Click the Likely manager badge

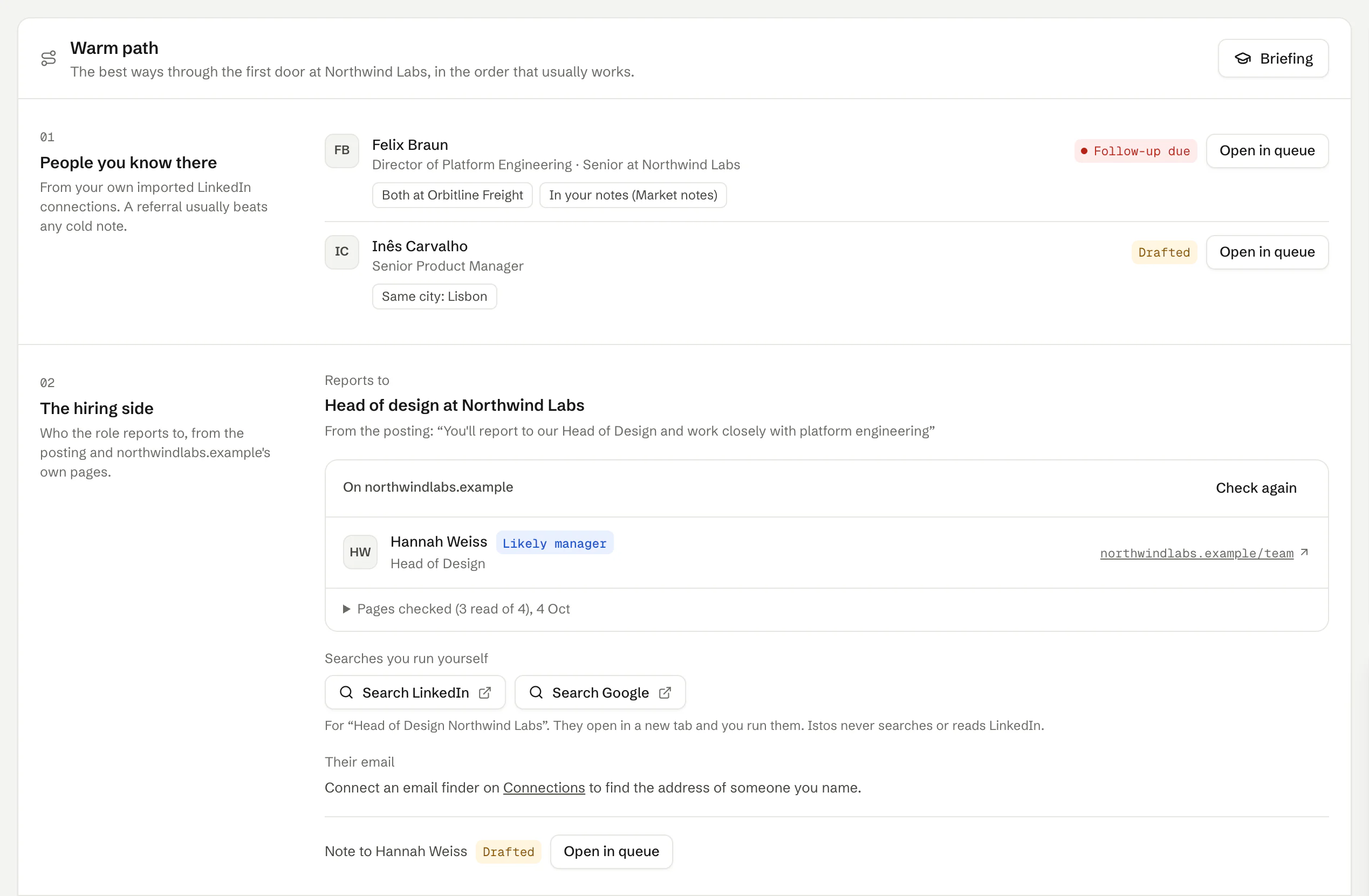pyautogui.click(x=554, y=542)
